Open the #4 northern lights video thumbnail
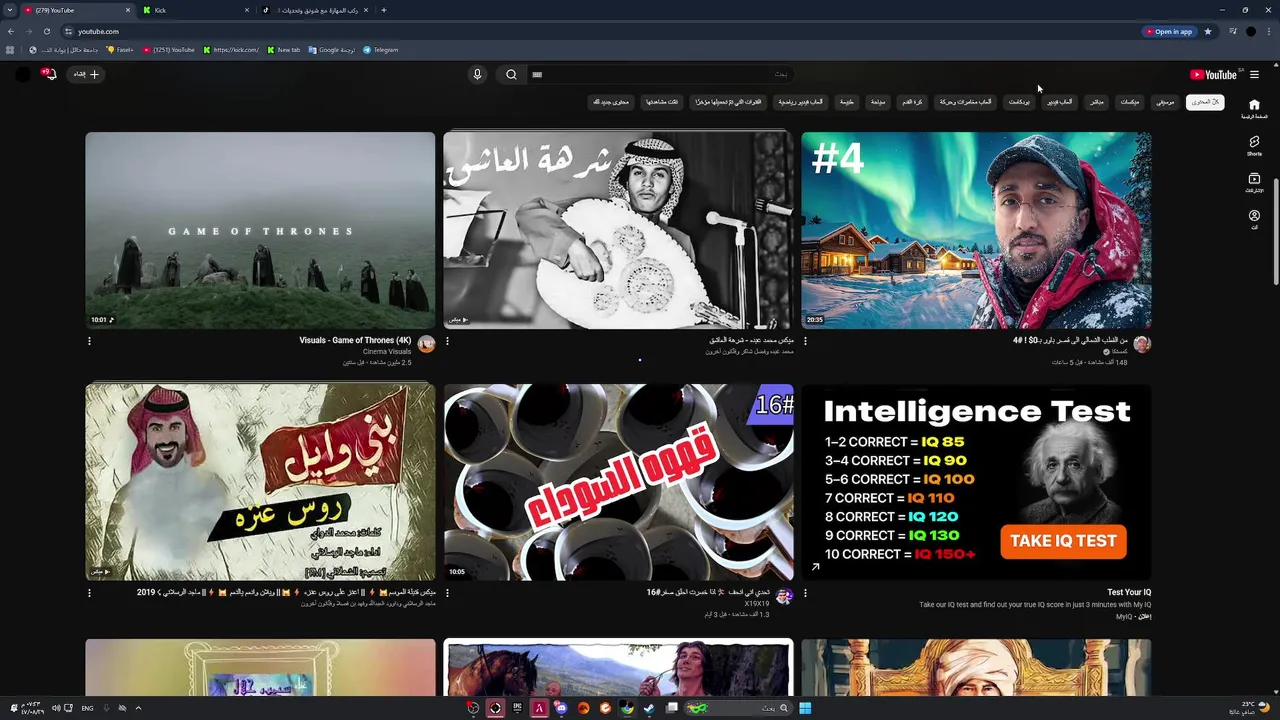This screenshot has width=1280, height=720. [976, 230]
